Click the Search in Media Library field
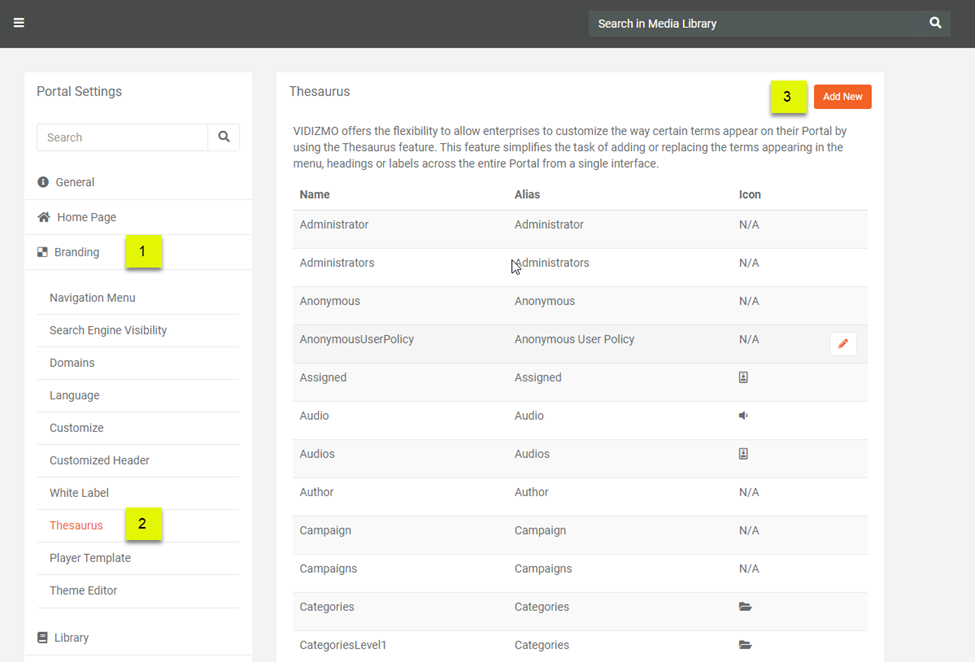 click(x=754, y=23)
